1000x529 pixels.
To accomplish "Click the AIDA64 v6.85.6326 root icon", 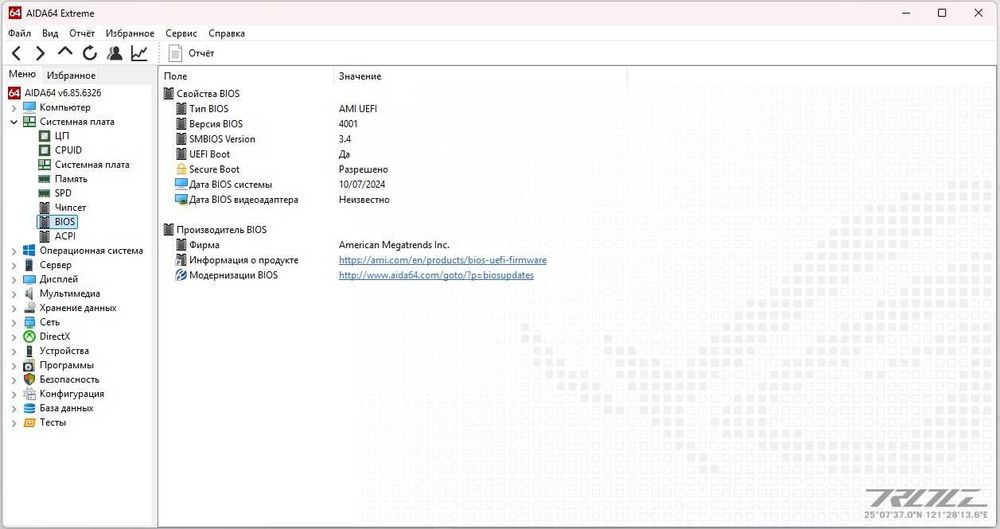I will 14,93.
